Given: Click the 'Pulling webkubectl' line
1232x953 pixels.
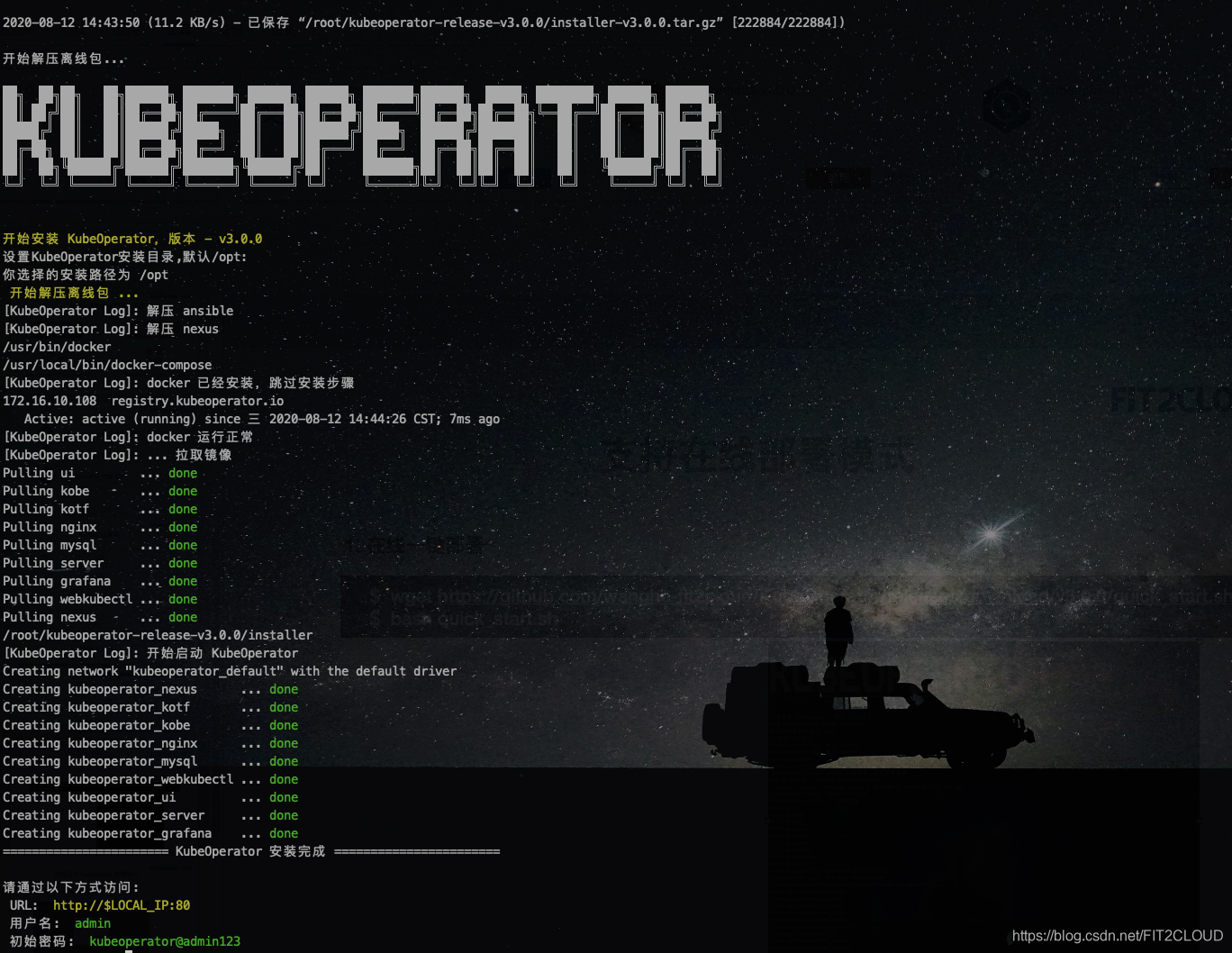Looking at the screenshot, I should coord(100,599).
